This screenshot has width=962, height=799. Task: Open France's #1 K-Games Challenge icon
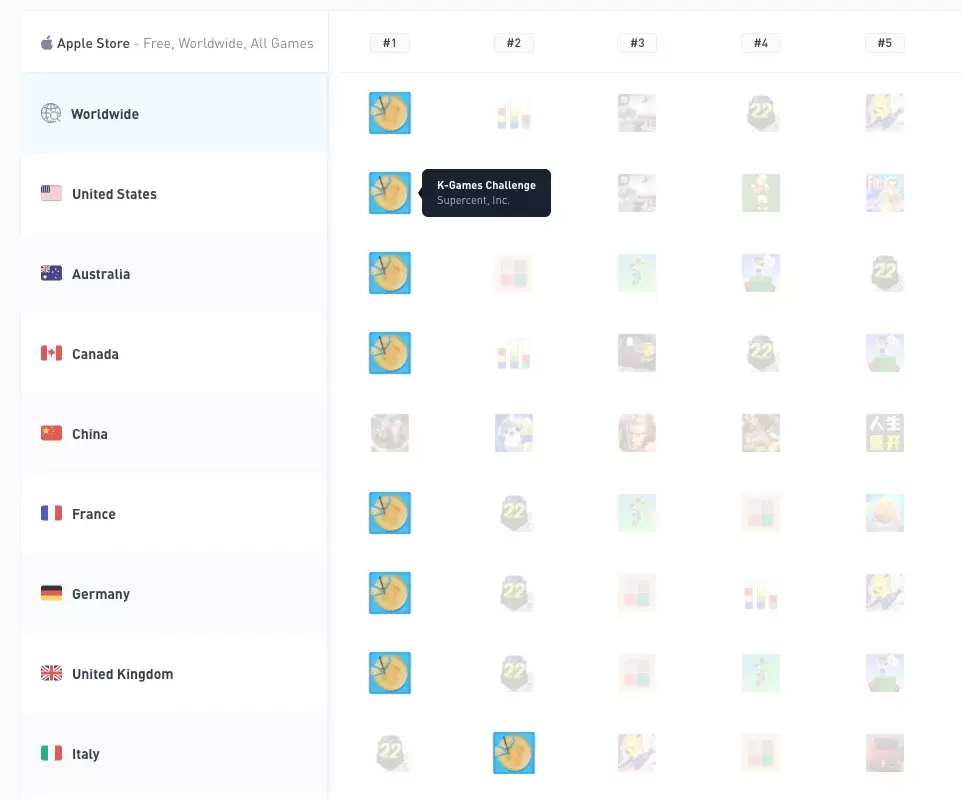pyautogui.click(x=390, y=513)
